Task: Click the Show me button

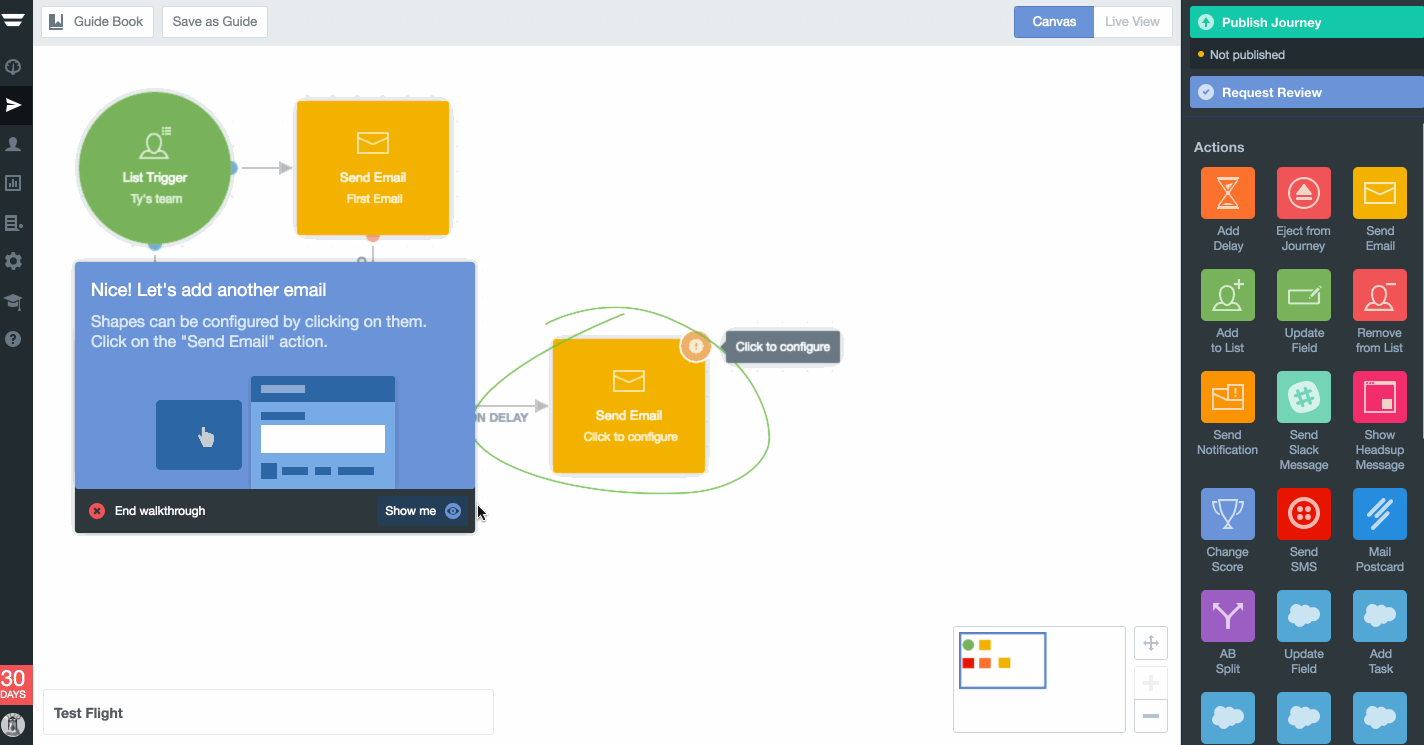Action: pos(422,511)
